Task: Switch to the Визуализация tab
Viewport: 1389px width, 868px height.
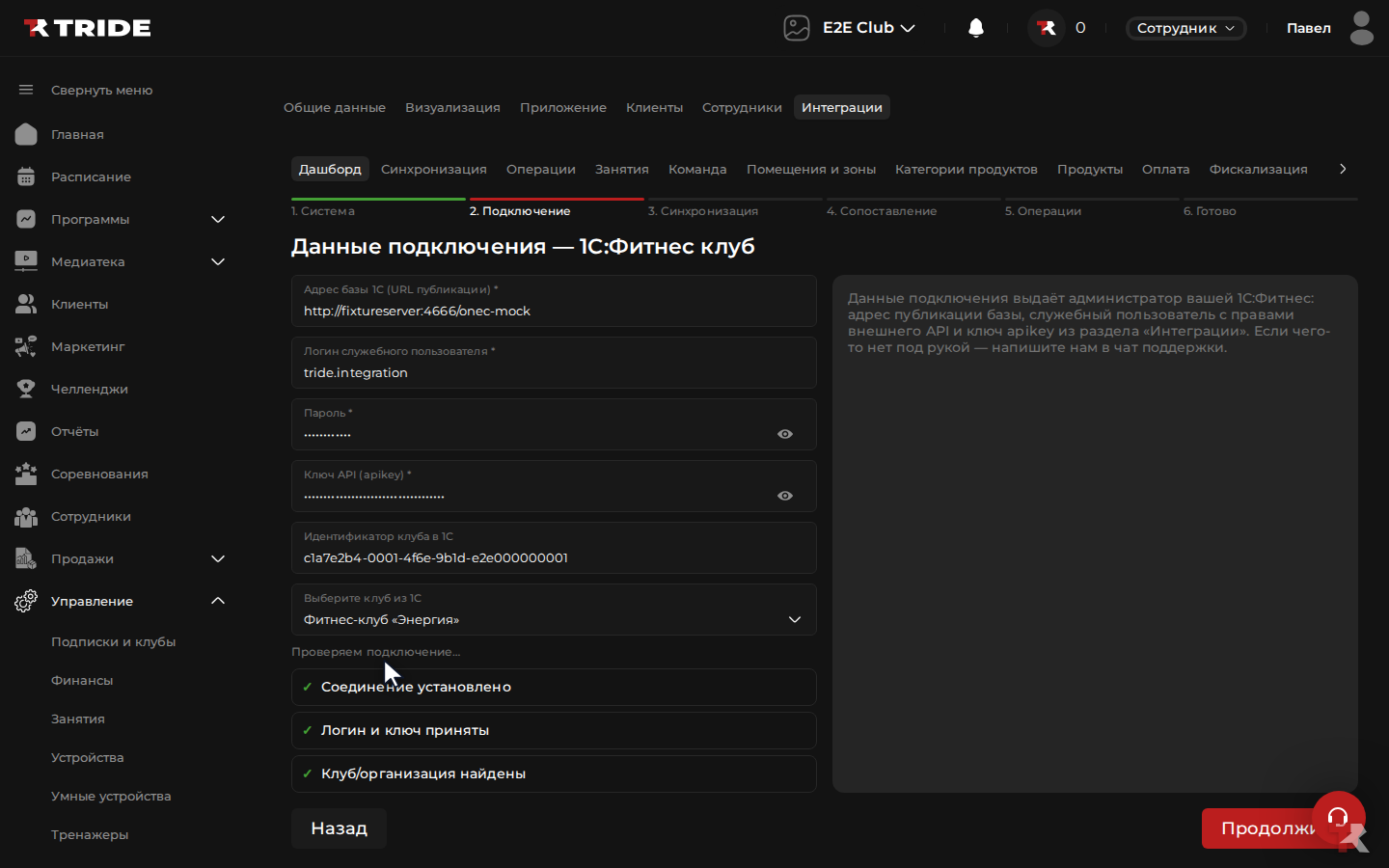Action: click(x=452, y=107)
